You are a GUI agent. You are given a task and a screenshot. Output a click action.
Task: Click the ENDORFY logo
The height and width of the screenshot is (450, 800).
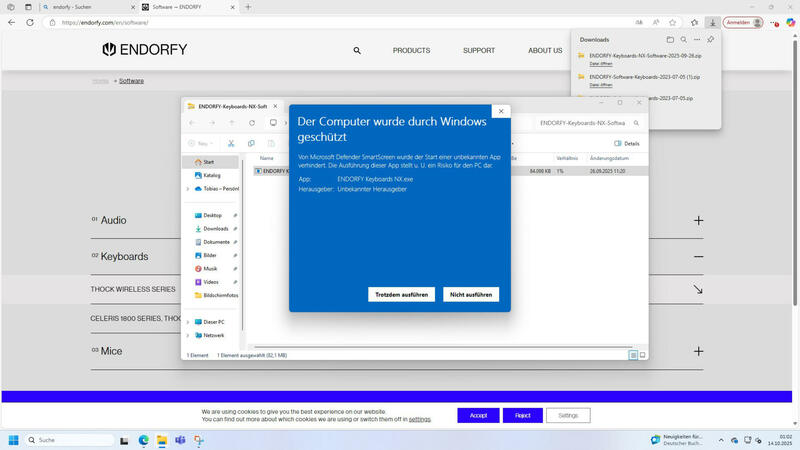(144, 49)
